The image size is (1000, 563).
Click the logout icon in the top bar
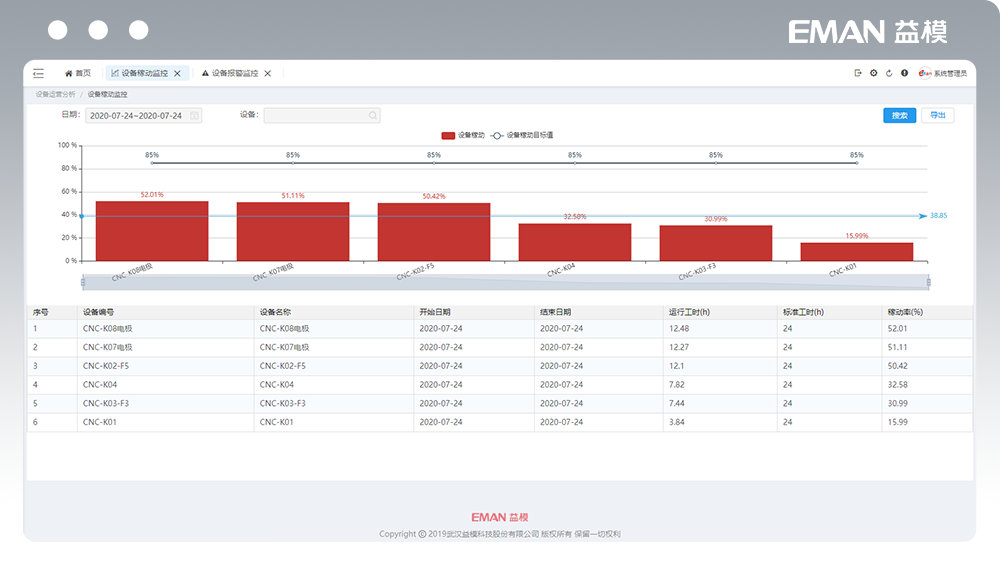[x=858, y=73]
